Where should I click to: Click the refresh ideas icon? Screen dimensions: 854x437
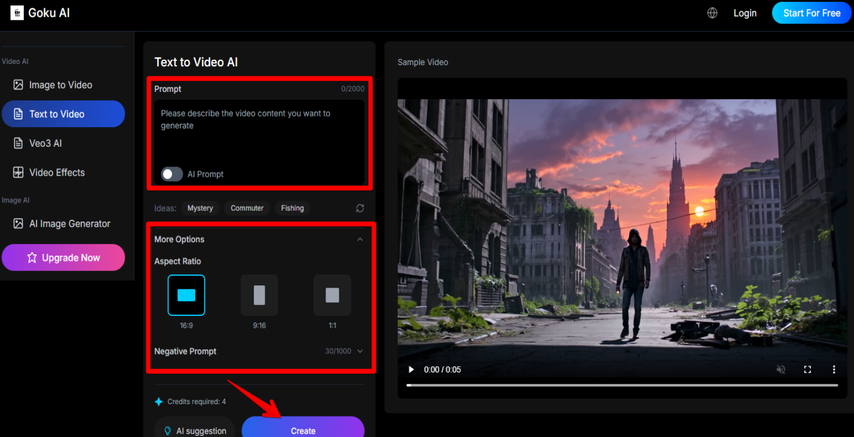(360, 208)
